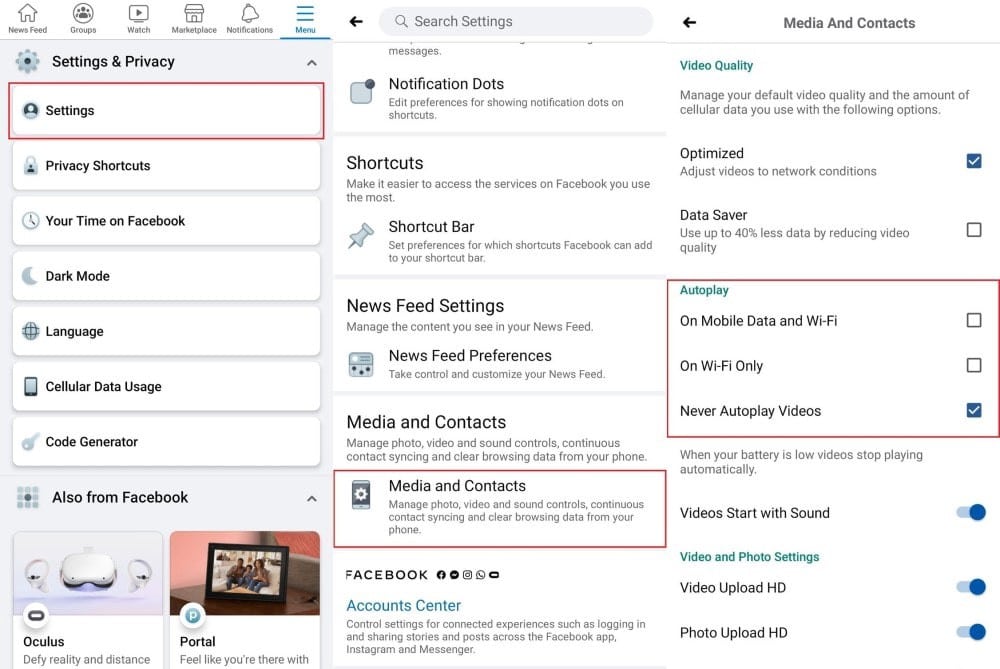Image resolution: width=1000 pixels, height=669 pixels.
Task: Click the Cellular Data Usage phone icon
Action: [31, 386]
